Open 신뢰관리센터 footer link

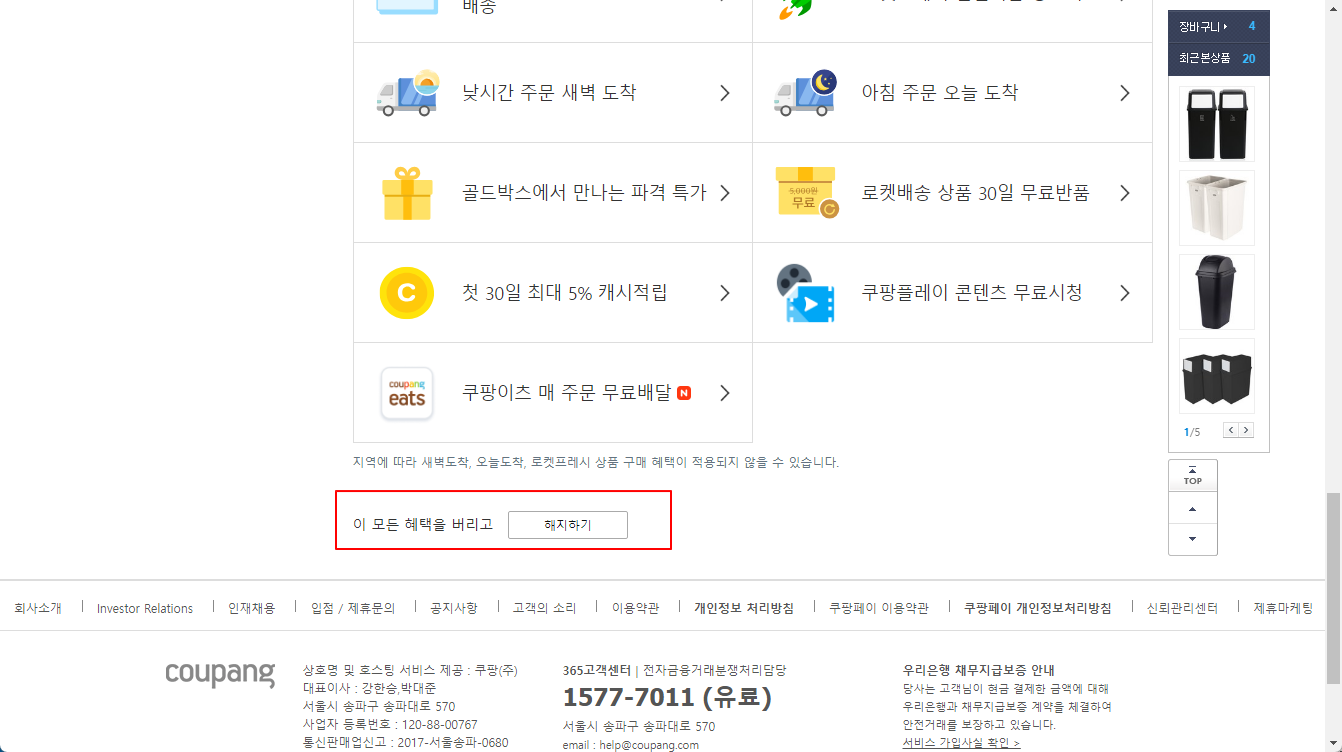click(1182, 608)
